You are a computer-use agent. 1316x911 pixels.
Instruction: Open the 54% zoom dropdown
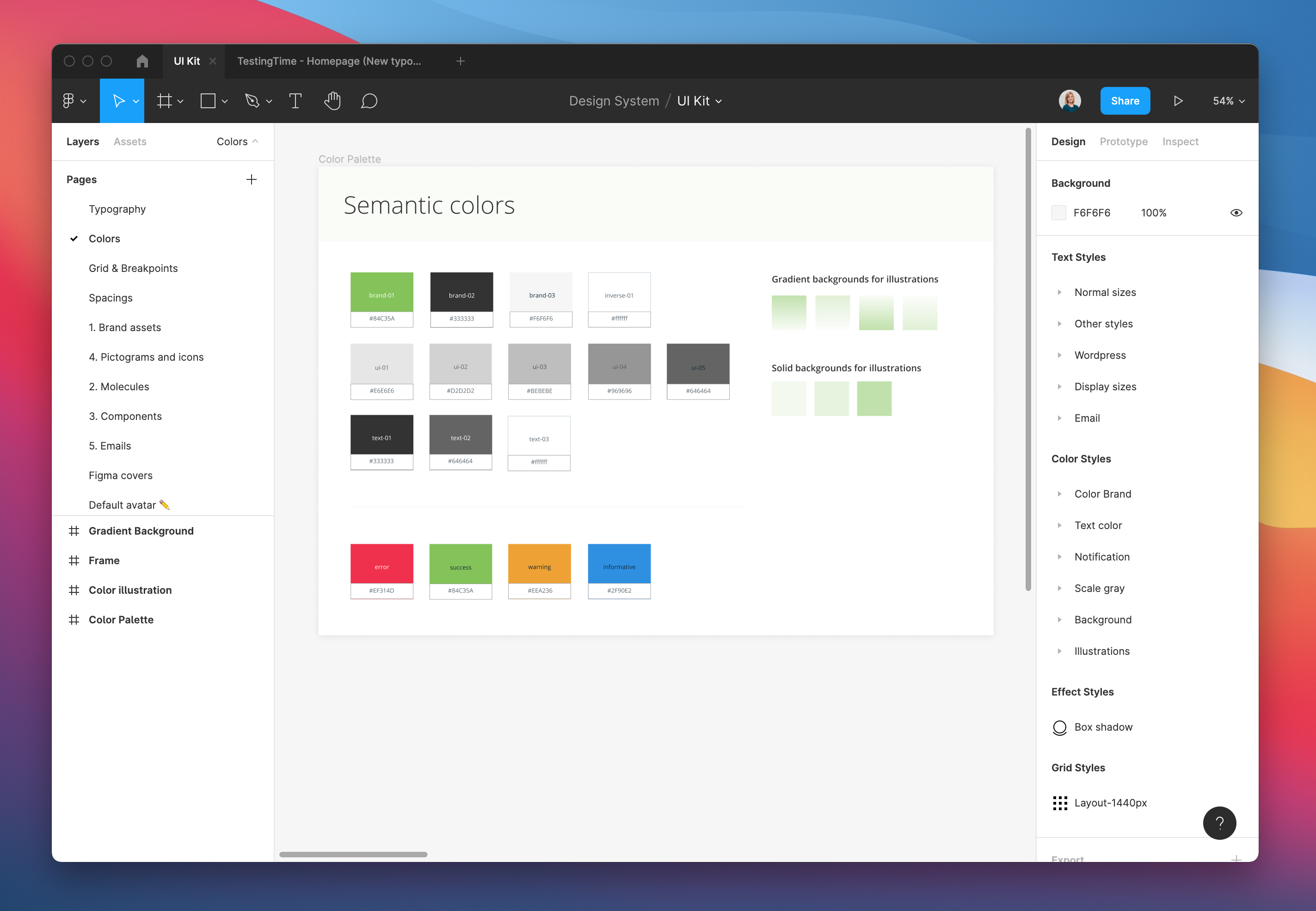pos(1229,101)
